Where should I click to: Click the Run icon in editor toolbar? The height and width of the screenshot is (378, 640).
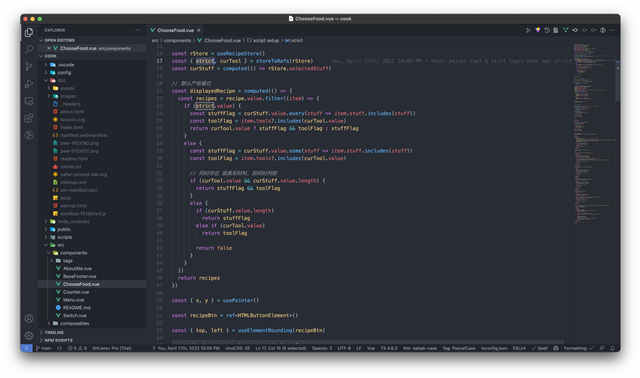tap(528, 30)
